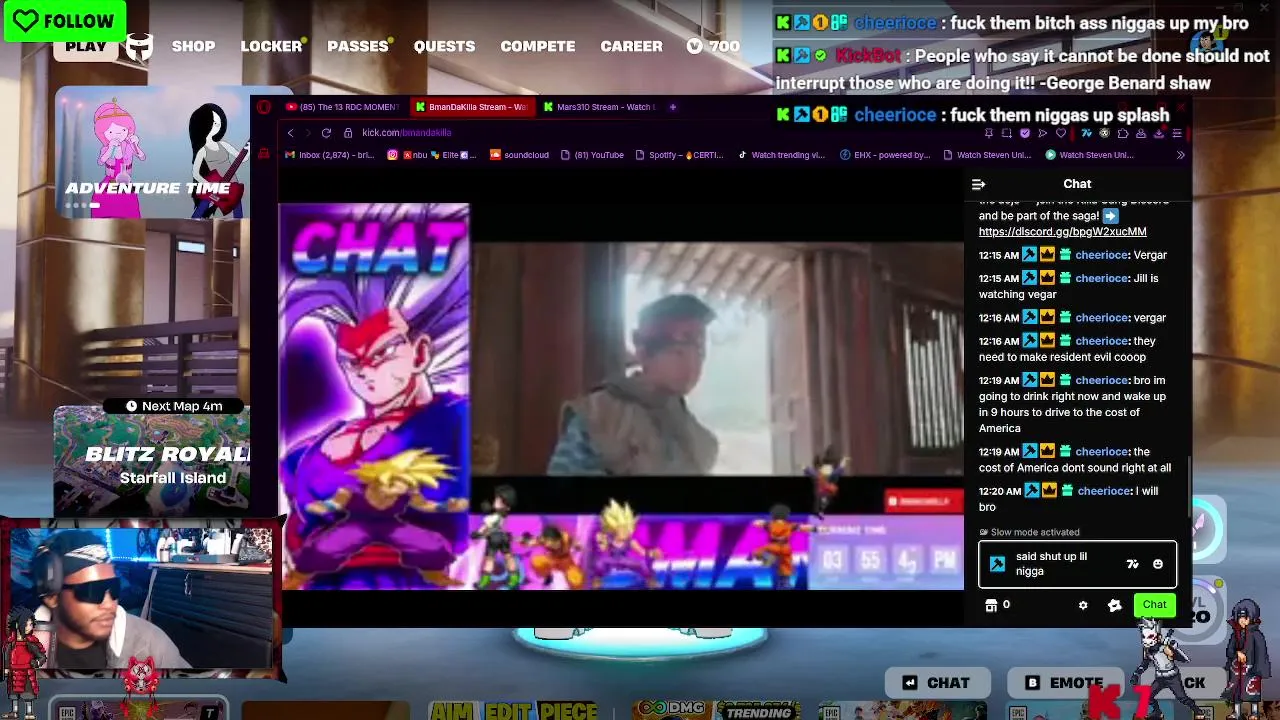
Task: Open the discord.gg invite link in chat
Action: [x=1062, y=232]
